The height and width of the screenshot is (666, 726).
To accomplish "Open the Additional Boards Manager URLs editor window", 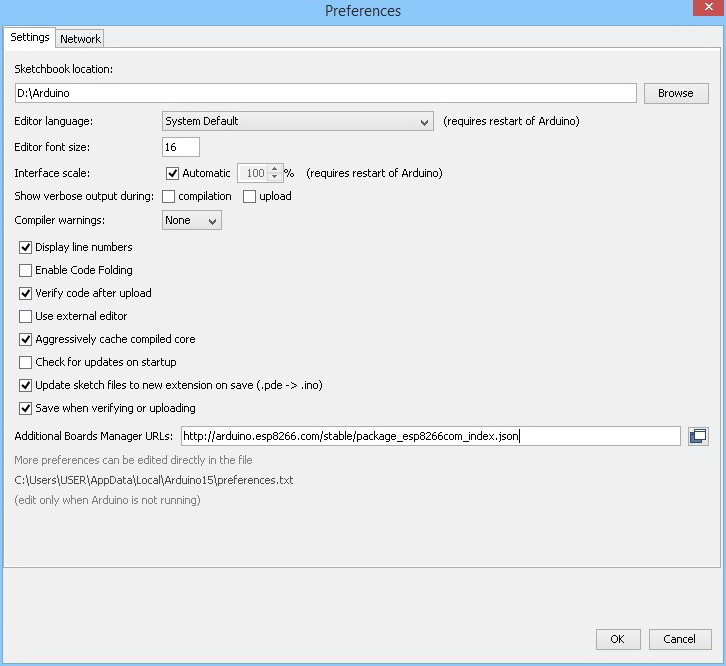I will (x=698, y=436).
